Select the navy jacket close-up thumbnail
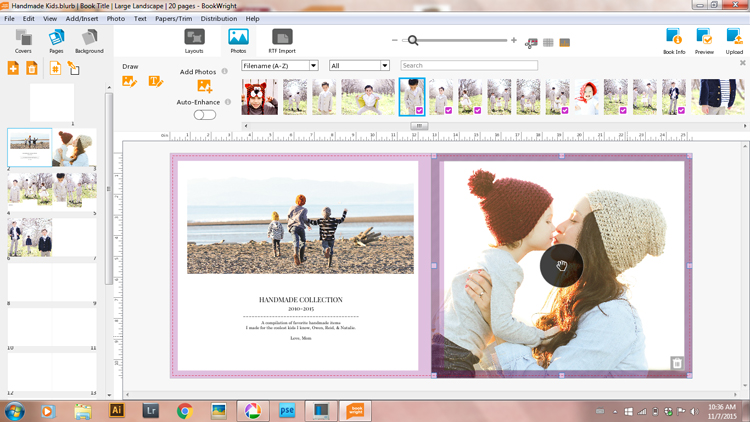The height and width of the screenshot is (422, 750). coord(717,97)
